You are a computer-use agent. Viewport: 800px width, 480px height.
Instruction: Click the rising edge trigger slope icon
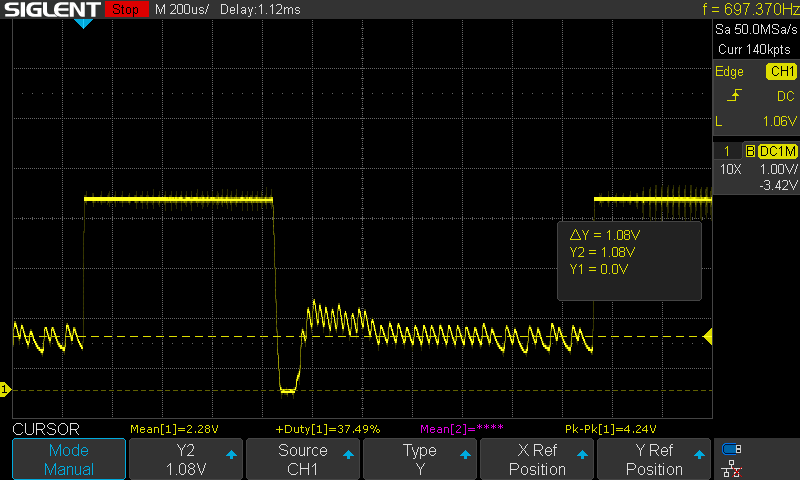(734, 96)
